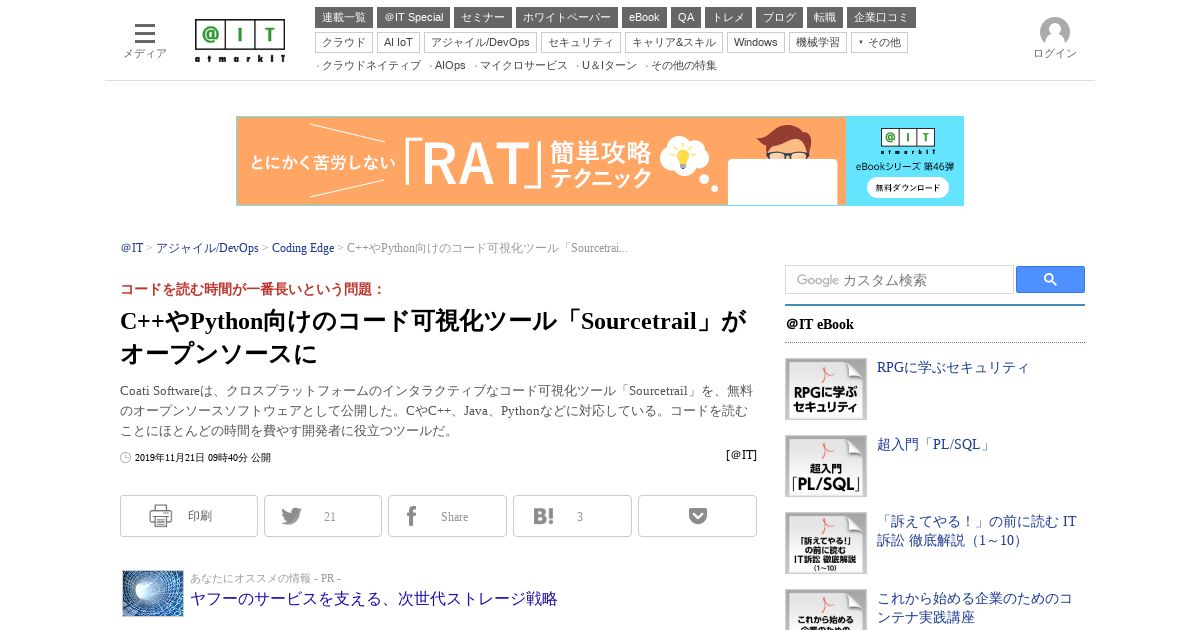The width and height of the screenshot is (1200, 630).
Task: Share article on Facebook button
Action: click(x=447, y=516)
